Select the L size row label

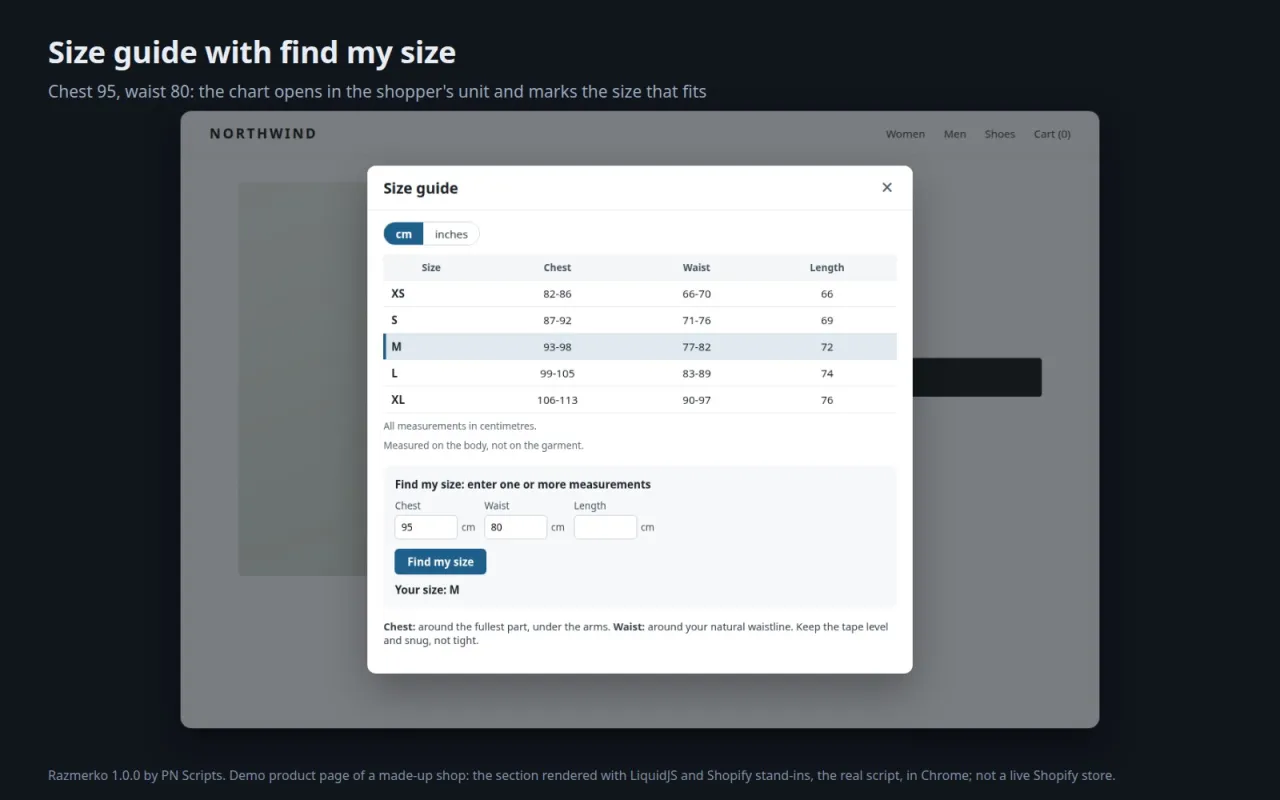395,373
